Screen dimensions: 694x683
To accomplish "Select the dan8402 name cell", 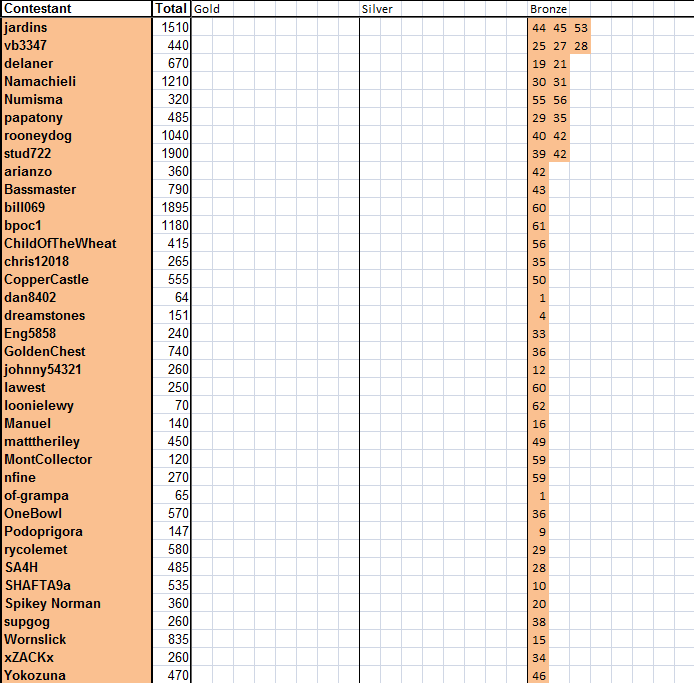I will pos(77,297).
